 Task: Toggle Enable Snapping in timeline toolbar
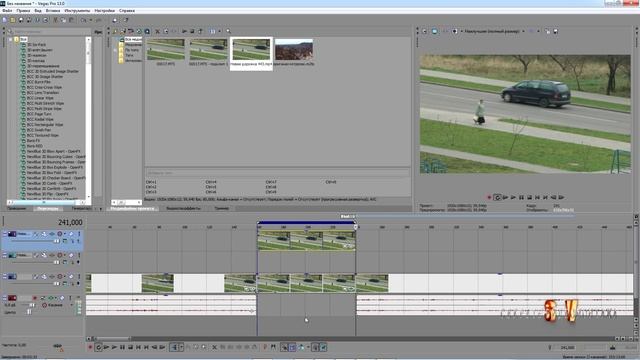[284, 347]
